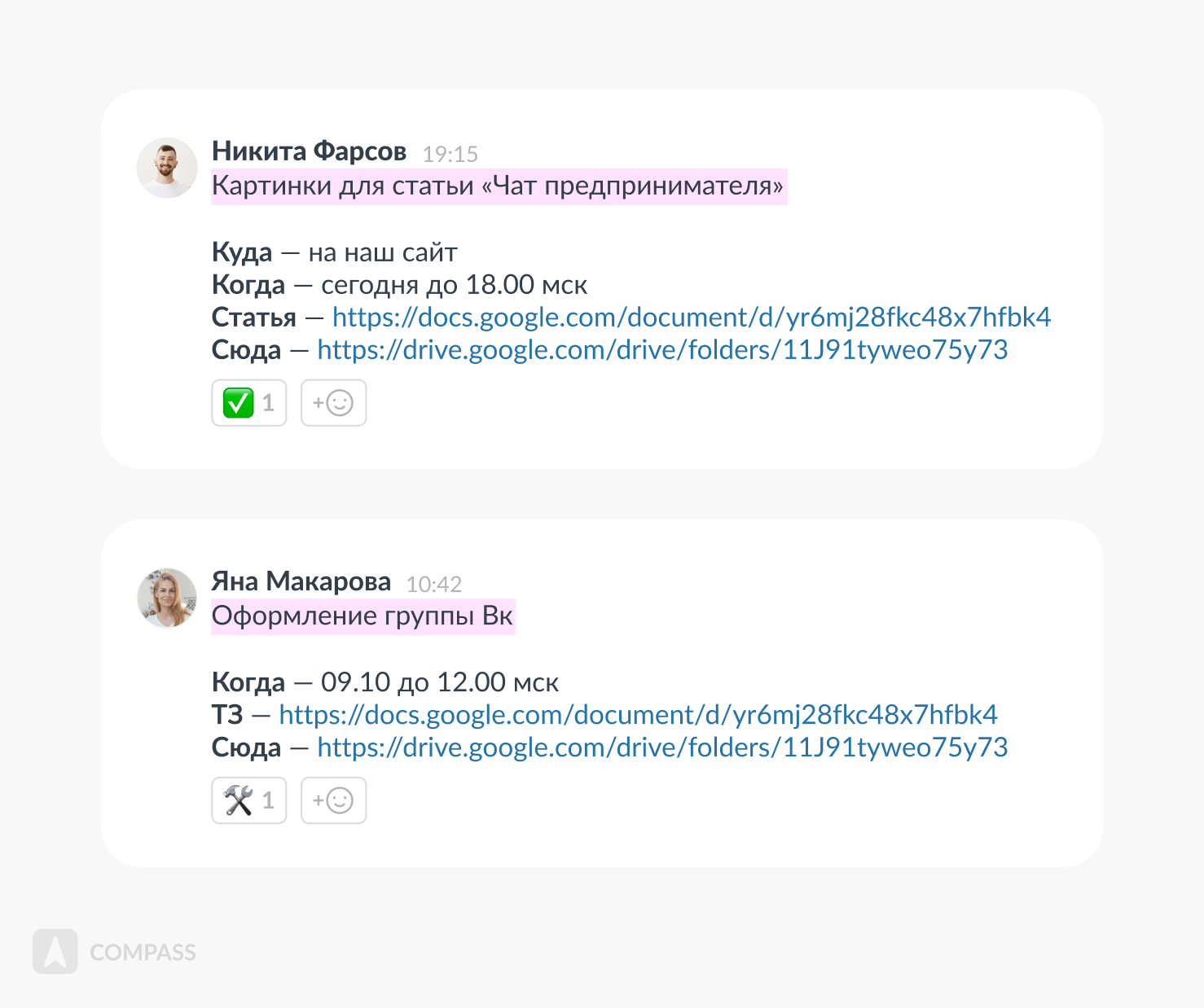Click highlighted text Оформление группы Вк

[x=363, y=616]
